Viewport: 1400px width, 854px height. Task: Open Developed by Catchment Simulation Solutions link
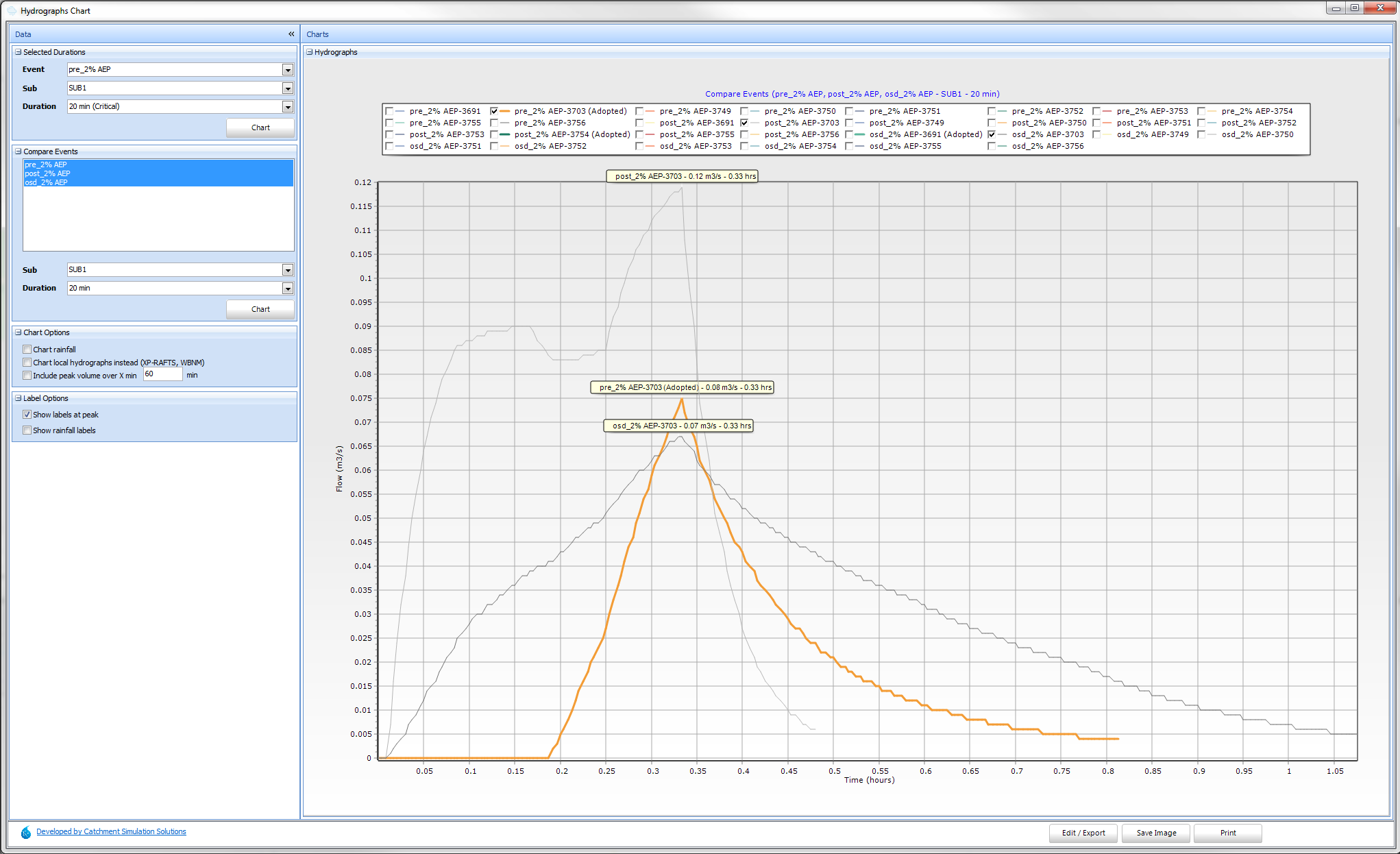tap(111, 831)
